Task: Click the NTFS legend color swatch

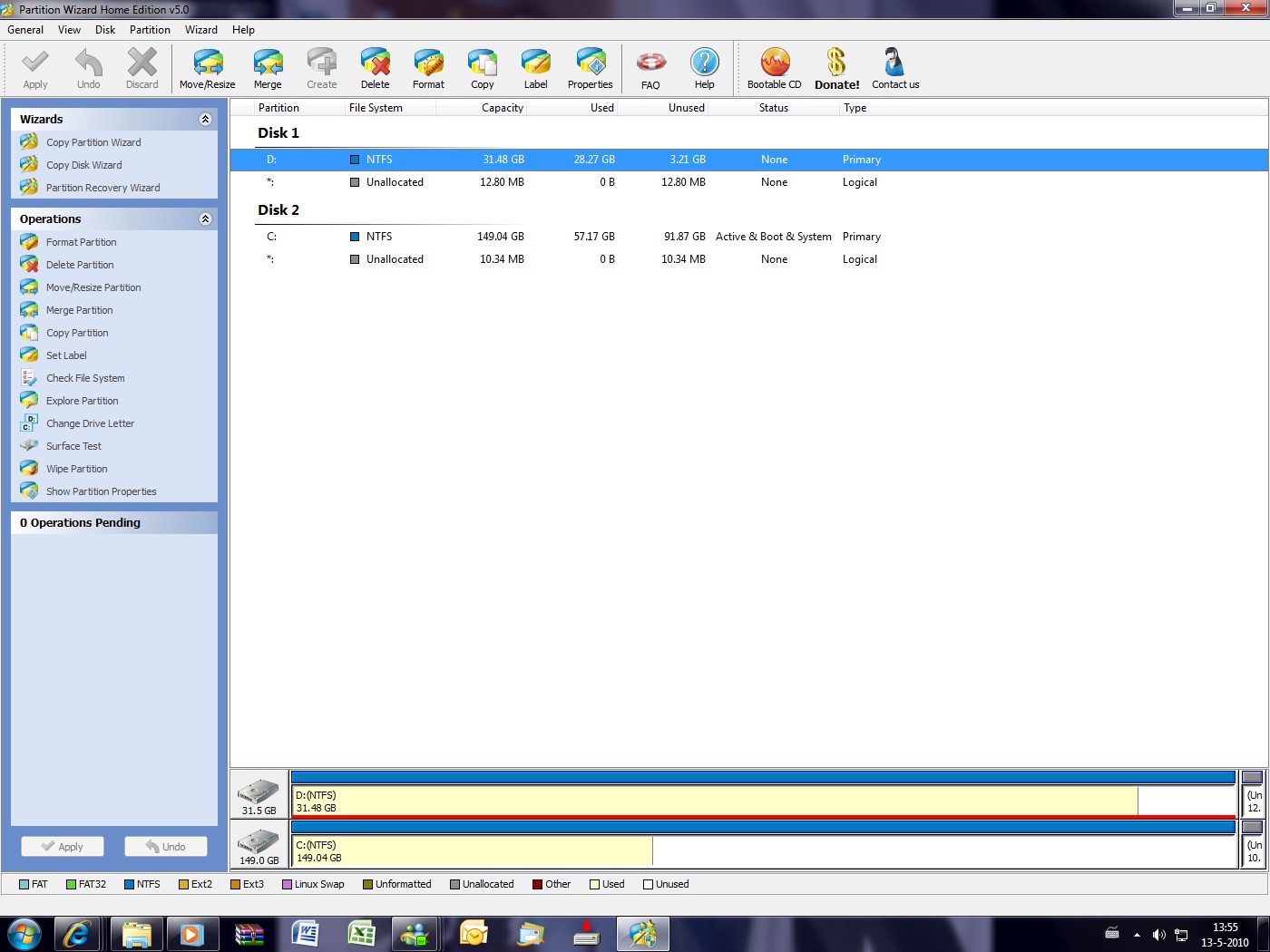Action: coord(129,885)
